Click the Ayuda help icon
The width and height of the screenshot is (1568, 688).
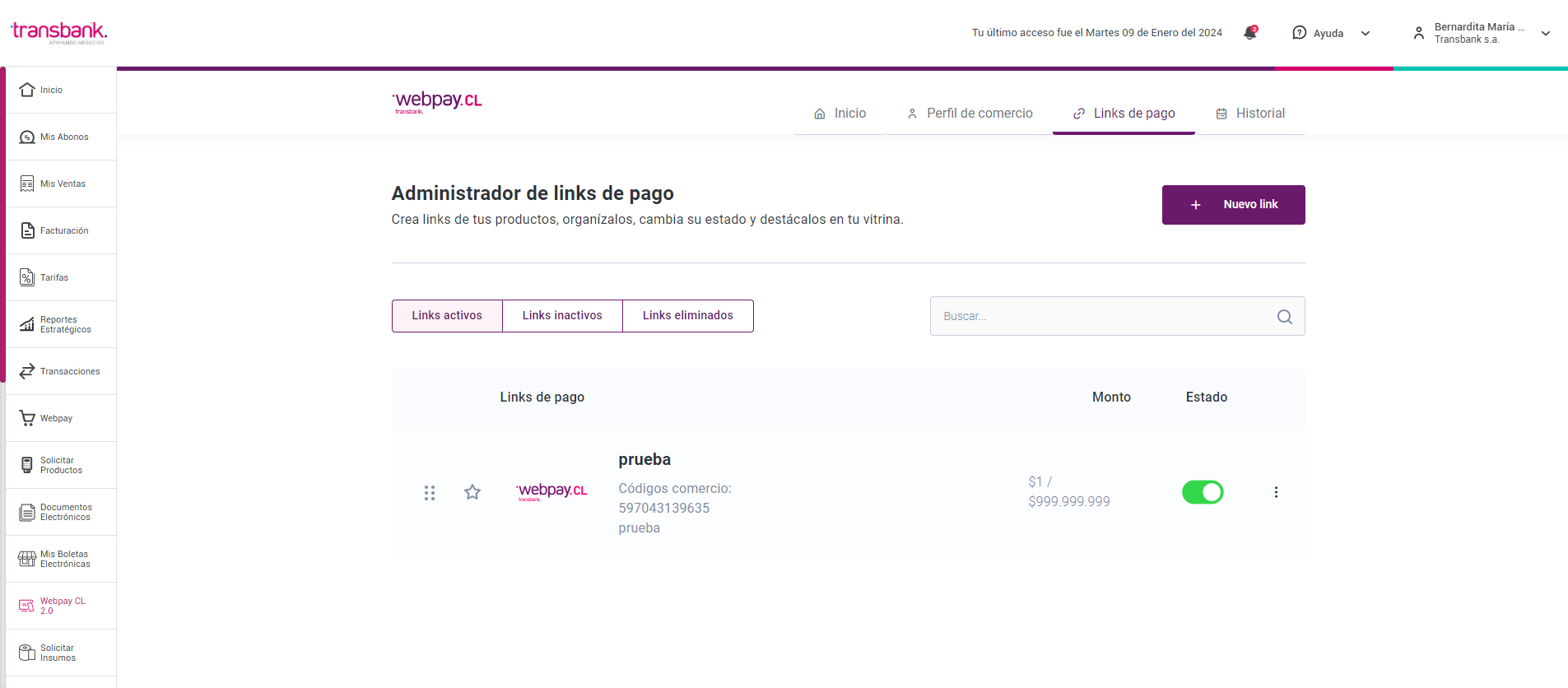point(1300,33)
